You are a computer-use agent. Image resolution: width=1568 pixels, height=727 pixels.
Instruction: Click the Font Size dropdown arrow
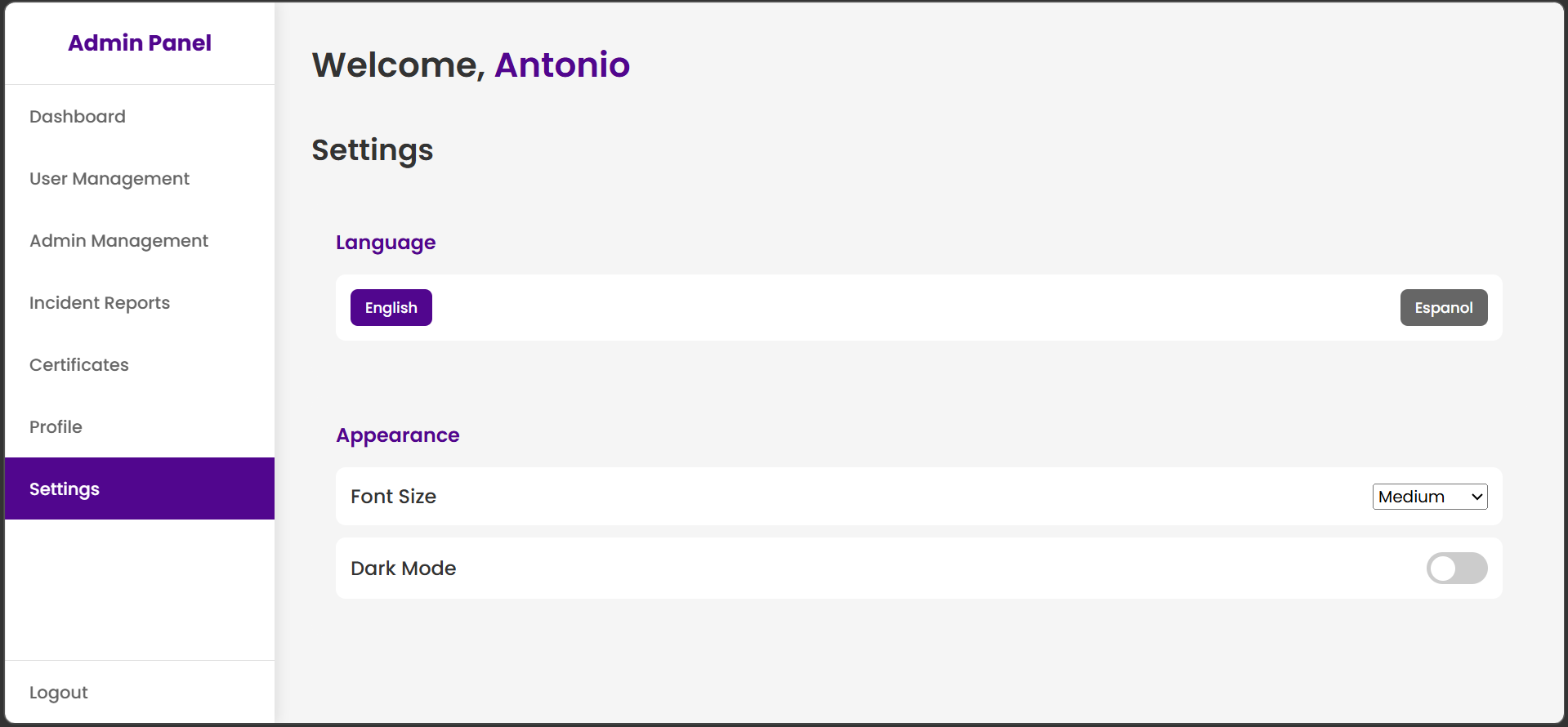[1476, 497]
